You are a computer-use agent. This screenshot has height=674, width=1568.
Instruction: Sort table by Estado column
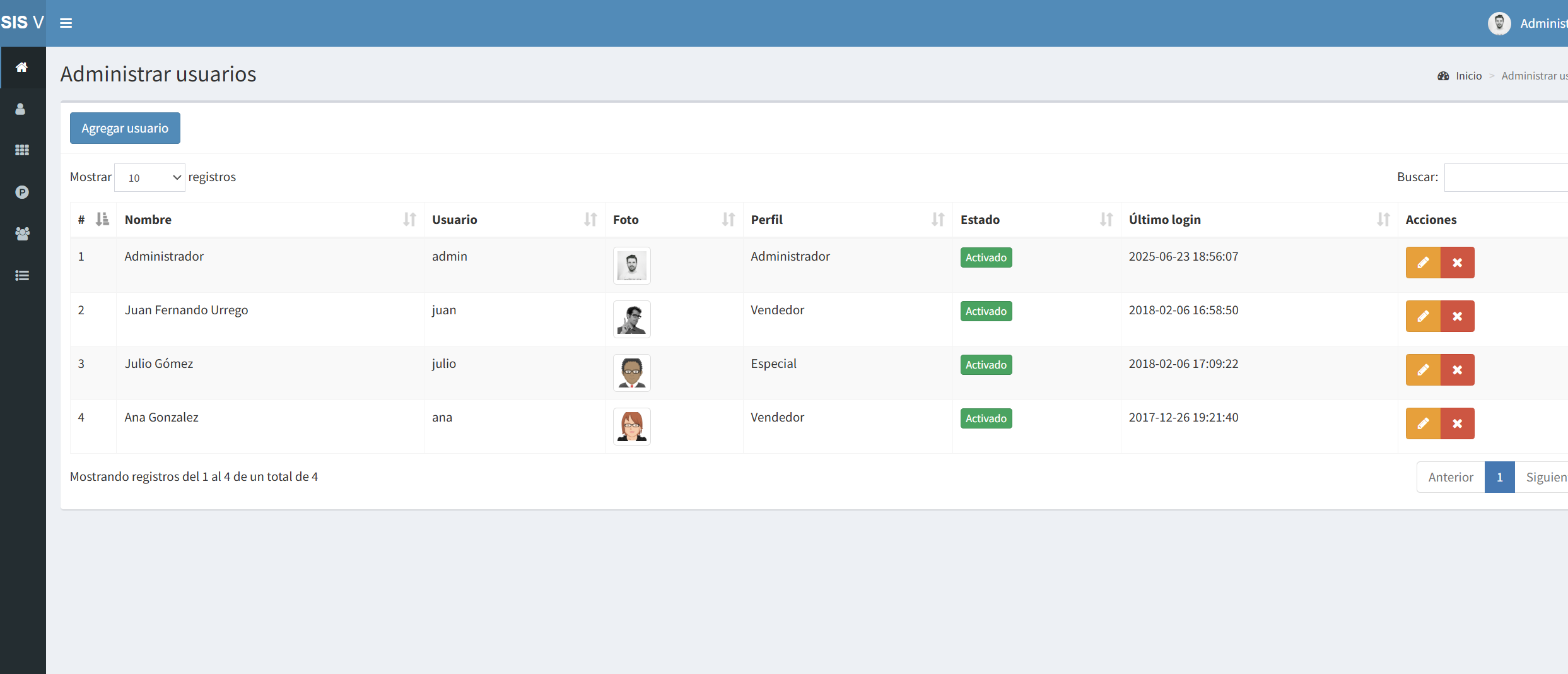click(x=1037, y=220)
